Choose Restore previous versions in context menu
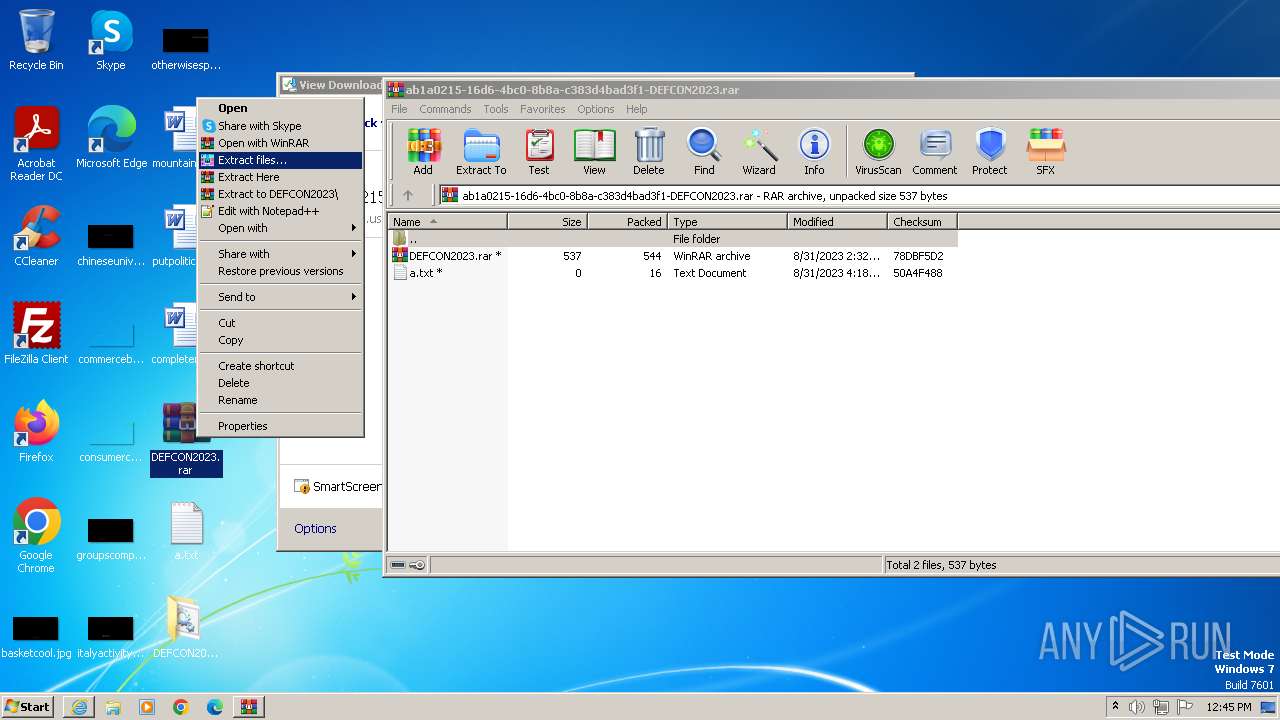 point(280,271)
